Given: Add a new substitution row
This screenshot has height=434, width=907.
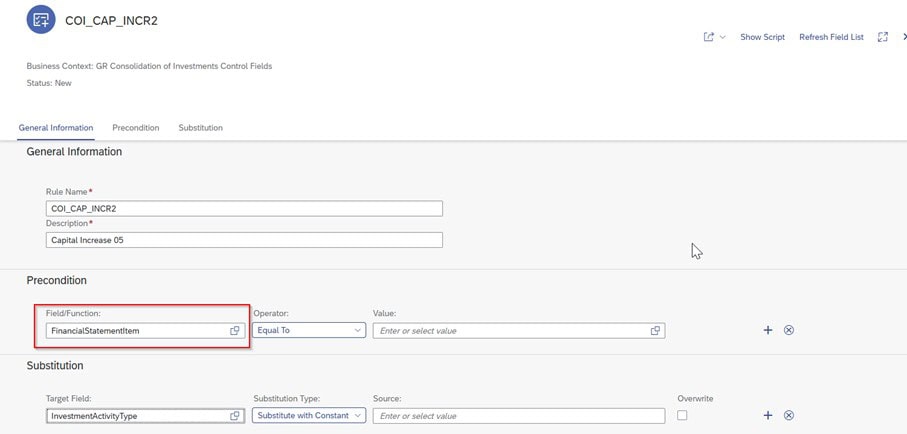Looking at the screenshot, I should (768, 416).
